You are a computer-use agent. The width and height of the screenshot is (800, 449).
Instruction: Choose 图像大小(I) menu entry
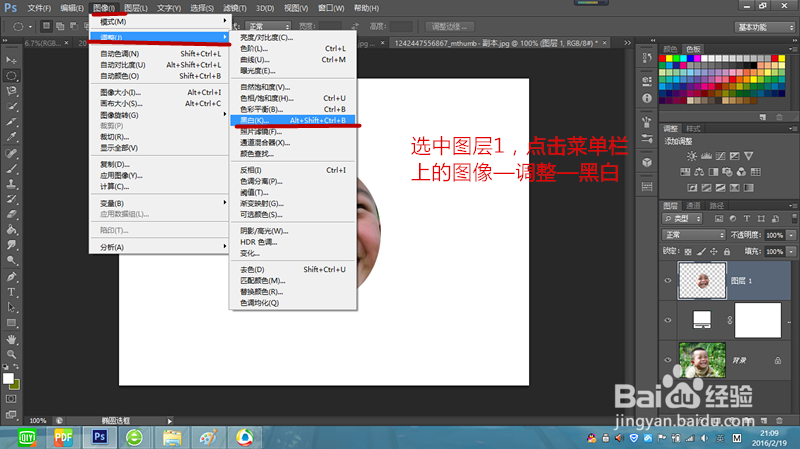click(159, 92)
